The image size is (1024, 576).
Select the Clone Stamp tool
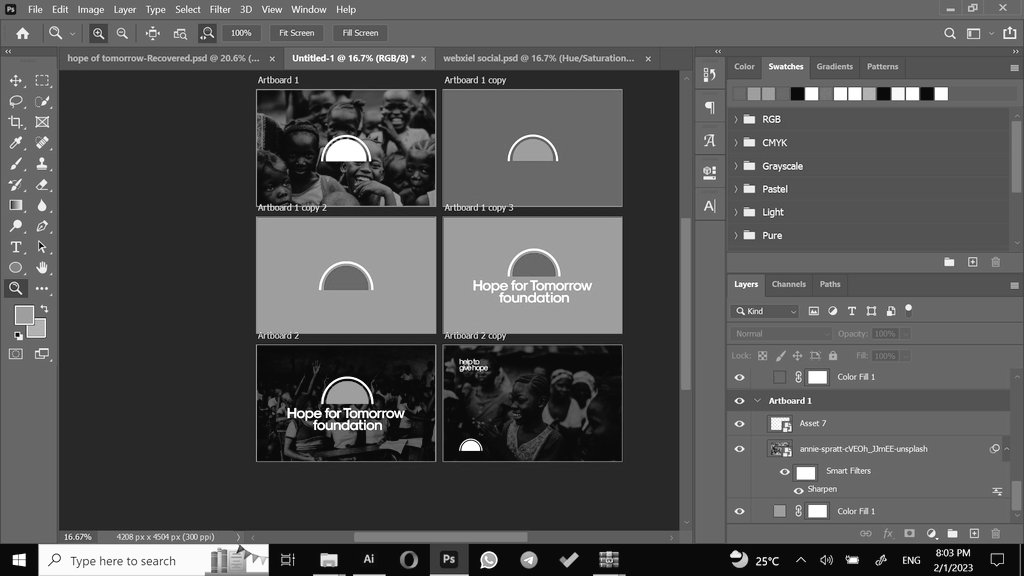coord(42,163)
